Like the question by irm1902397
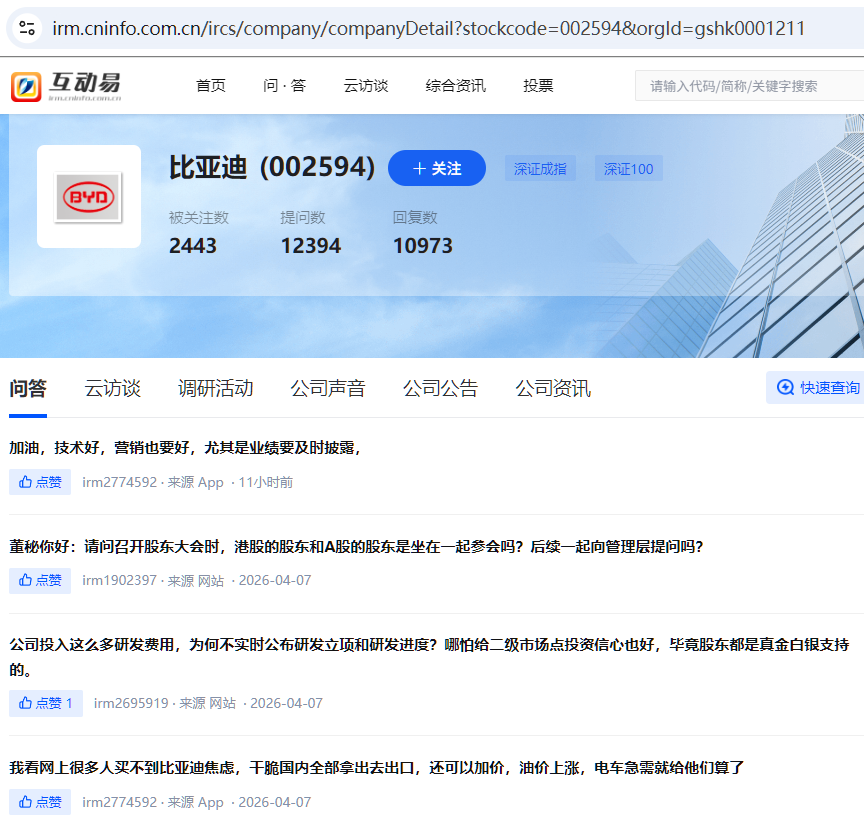Viewport: 864px width, 829px height. coord(40,580)
